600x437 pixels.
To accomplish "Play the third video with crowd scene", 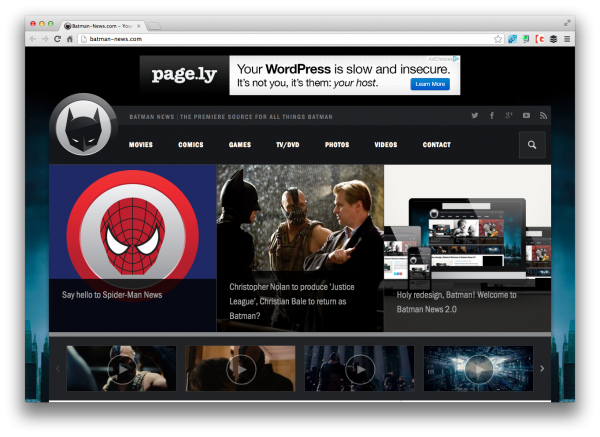I will [x=359, y=369].
